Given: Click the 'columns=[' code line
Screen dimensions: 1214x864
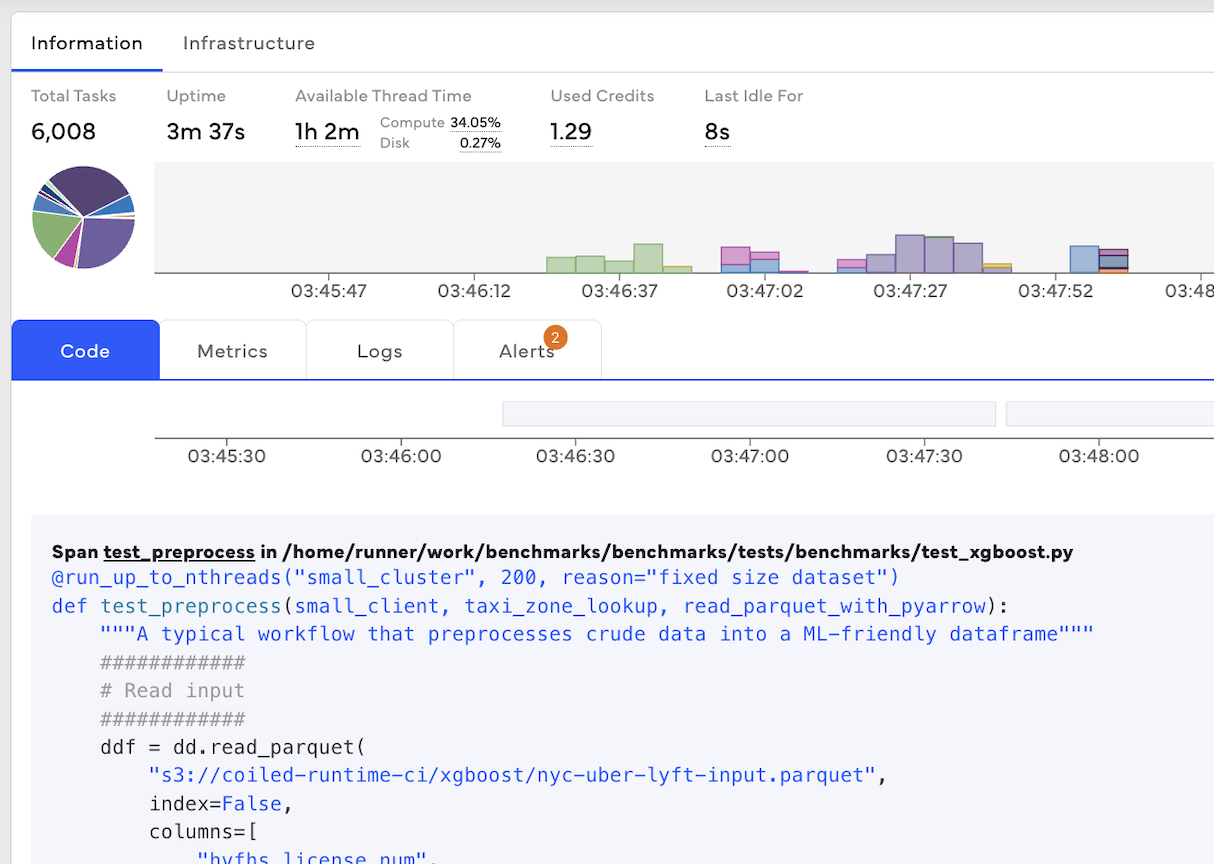Looking at the screenshot, I should tap(203, 832).
